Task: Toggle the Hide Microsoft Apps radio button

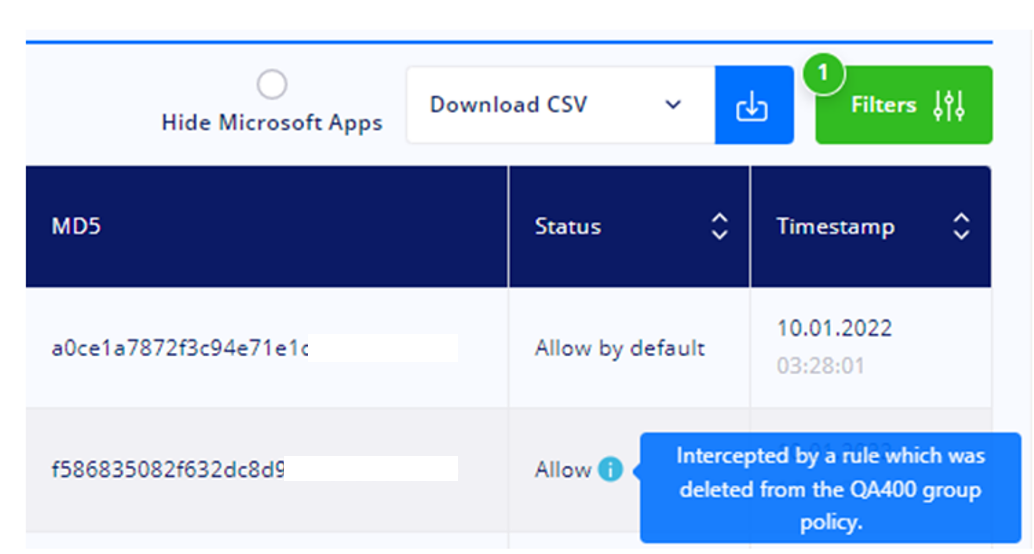Action: tap(272, 84)
